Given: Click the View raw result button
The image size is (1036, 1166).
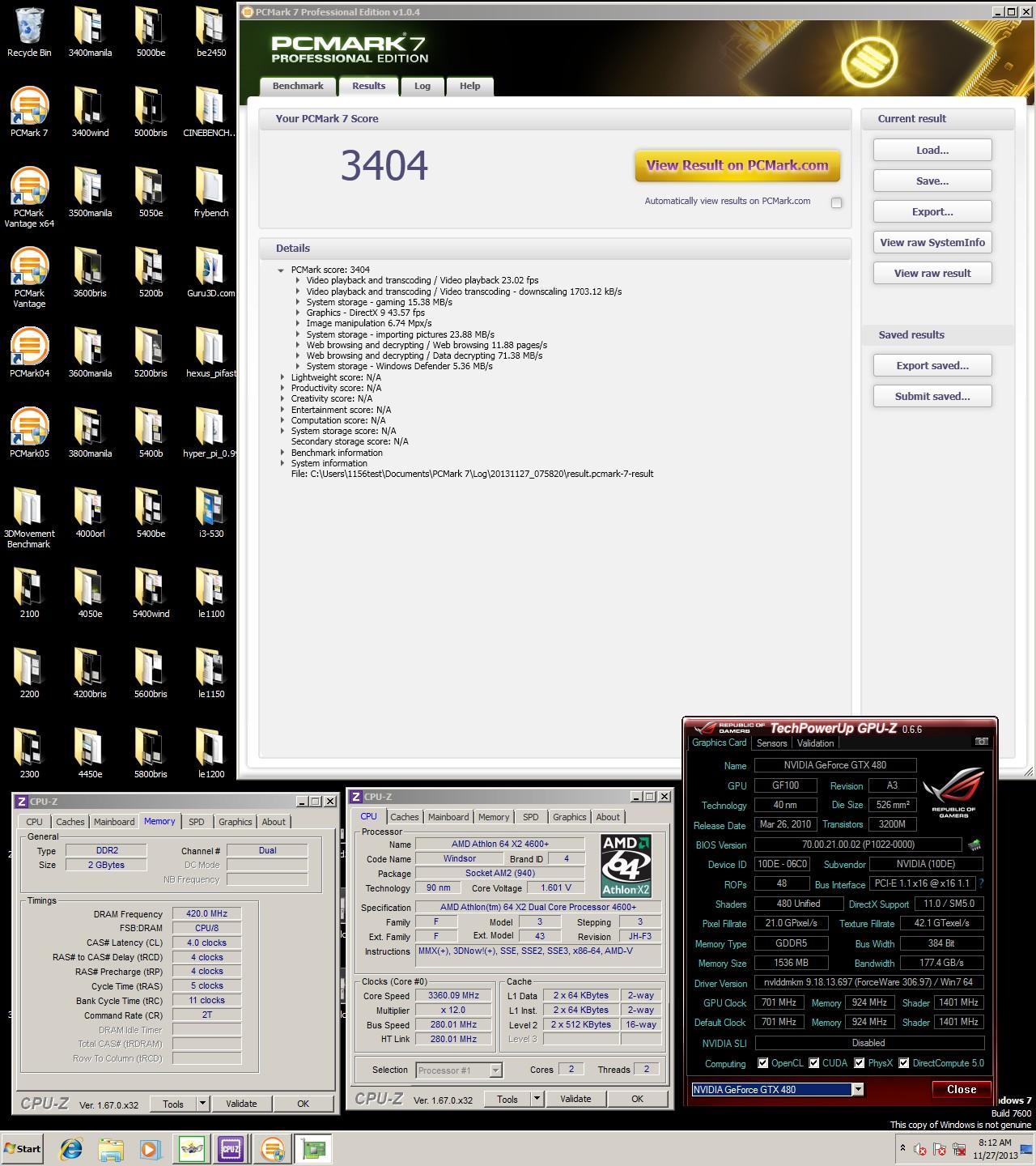Looking at the screenshot, I should point(932,274).
